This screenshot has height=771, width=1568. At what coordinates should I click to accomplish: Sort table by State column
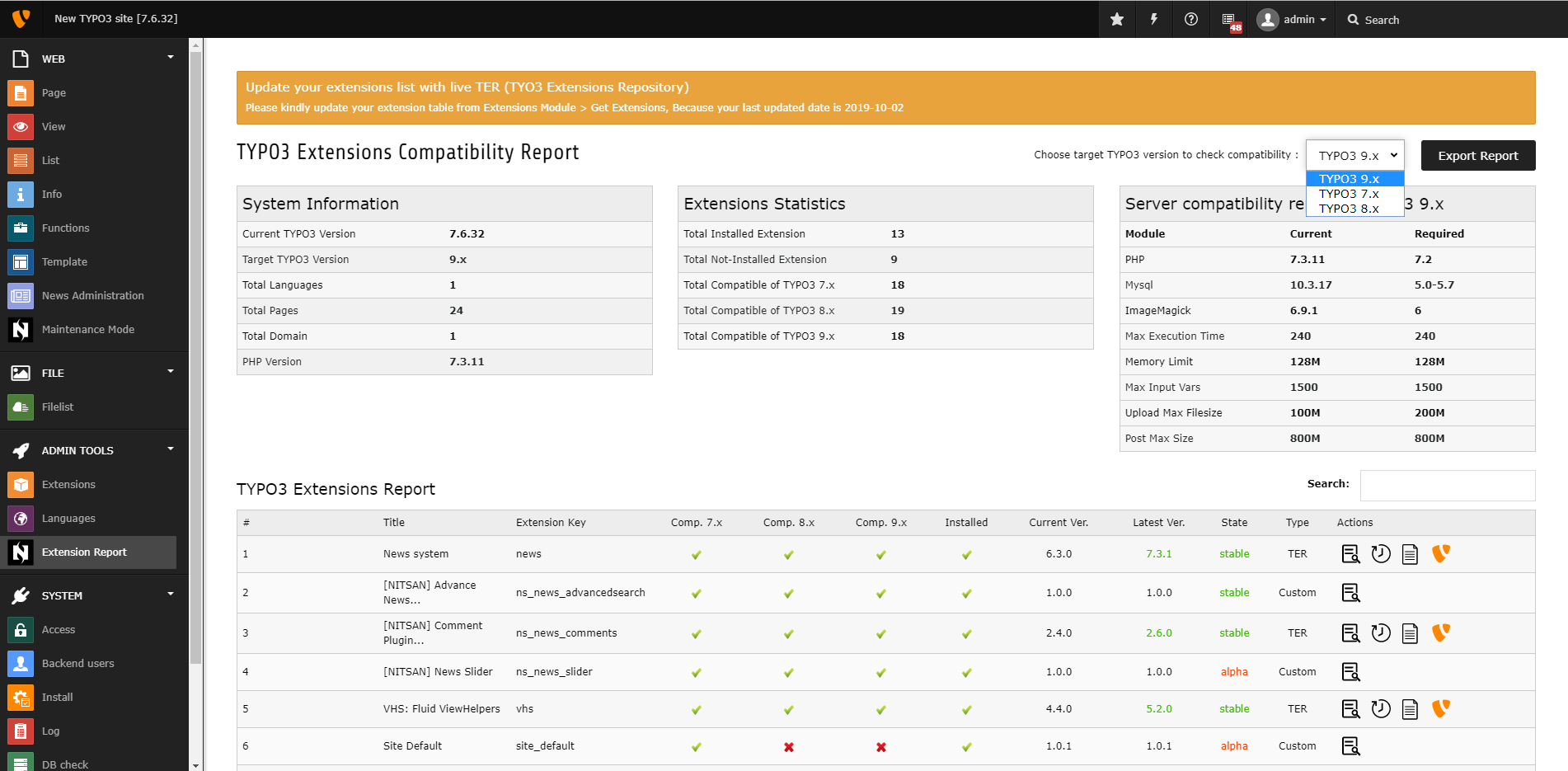pos(1234,523)
